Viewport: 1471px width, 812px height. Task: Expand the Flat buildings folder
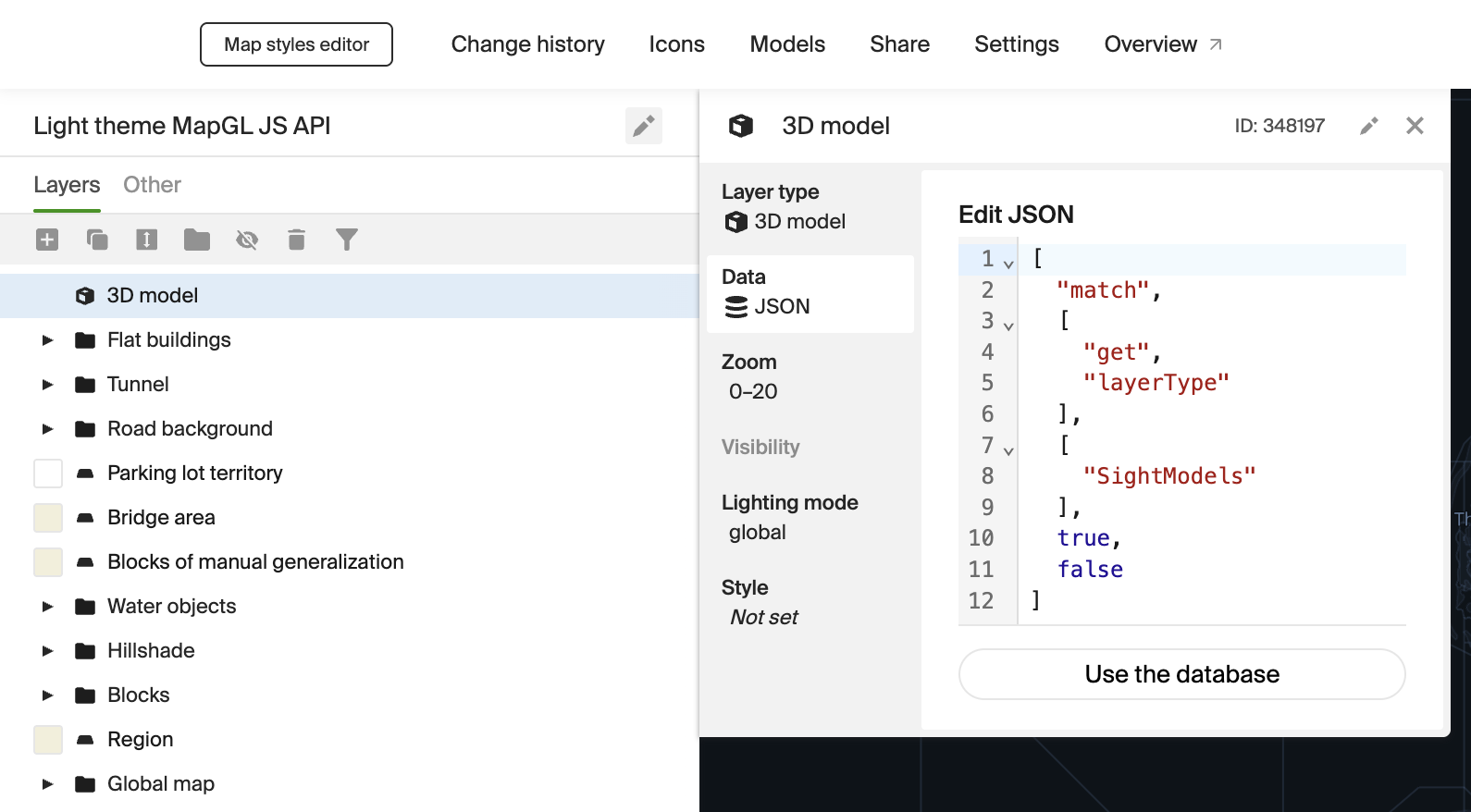point(47,340)
